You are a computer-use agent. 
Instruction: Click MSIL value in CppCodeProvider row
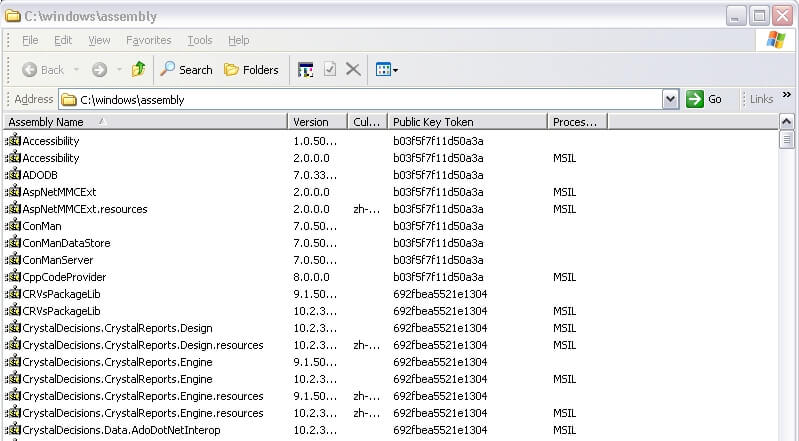tap(565, 277)
